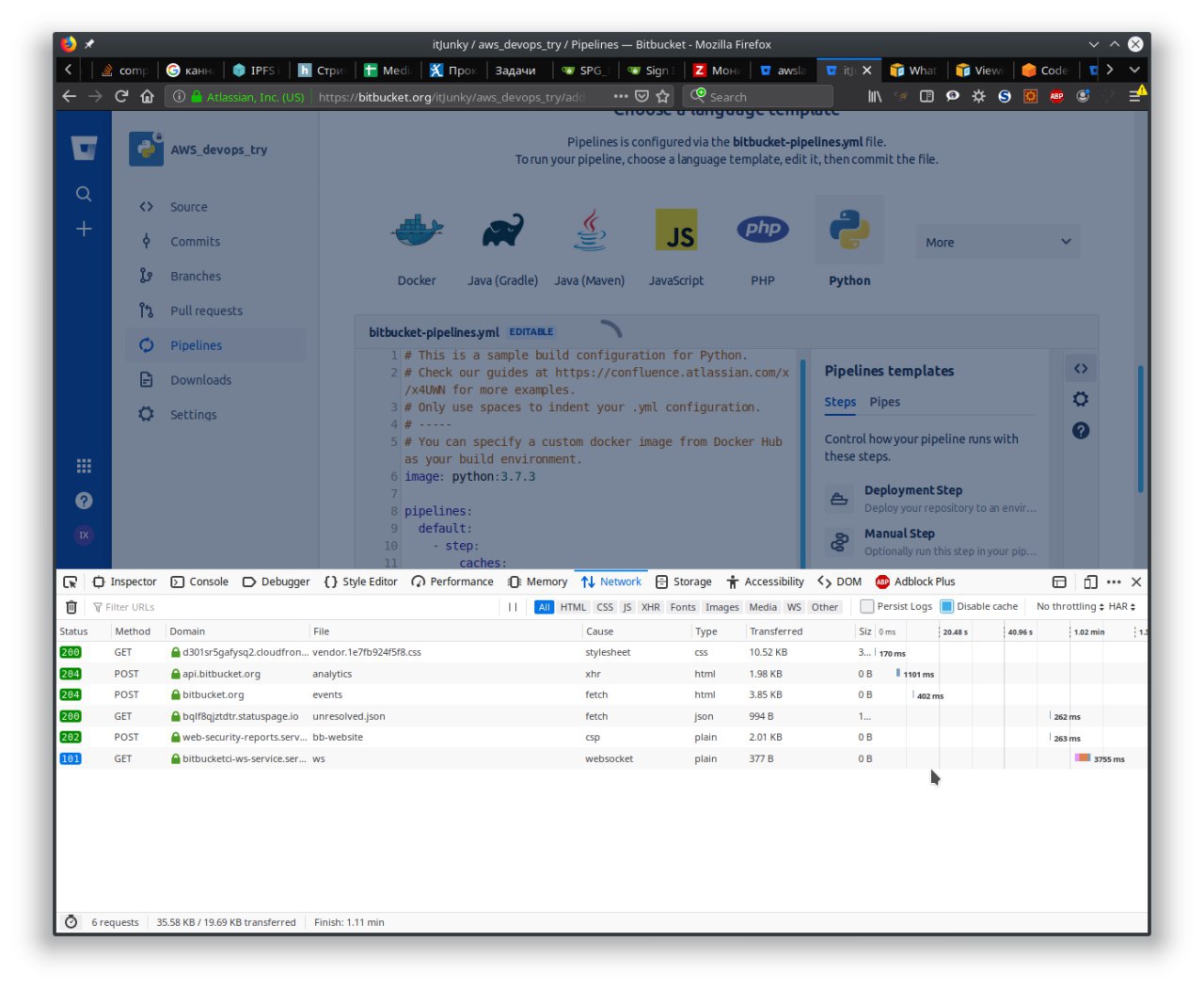Open the devtools three-dot options menu
1204x989 pixels.
click(x=1114, y=582)
